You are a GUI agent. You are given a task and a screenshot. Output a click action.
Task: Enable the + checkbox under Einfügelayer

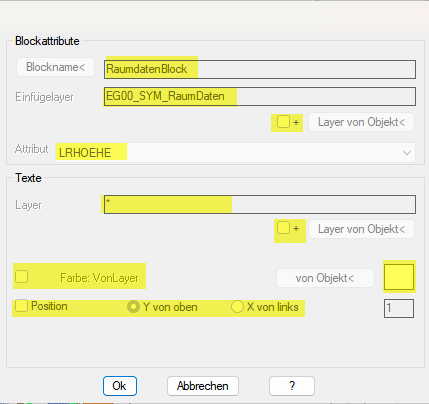283,122
